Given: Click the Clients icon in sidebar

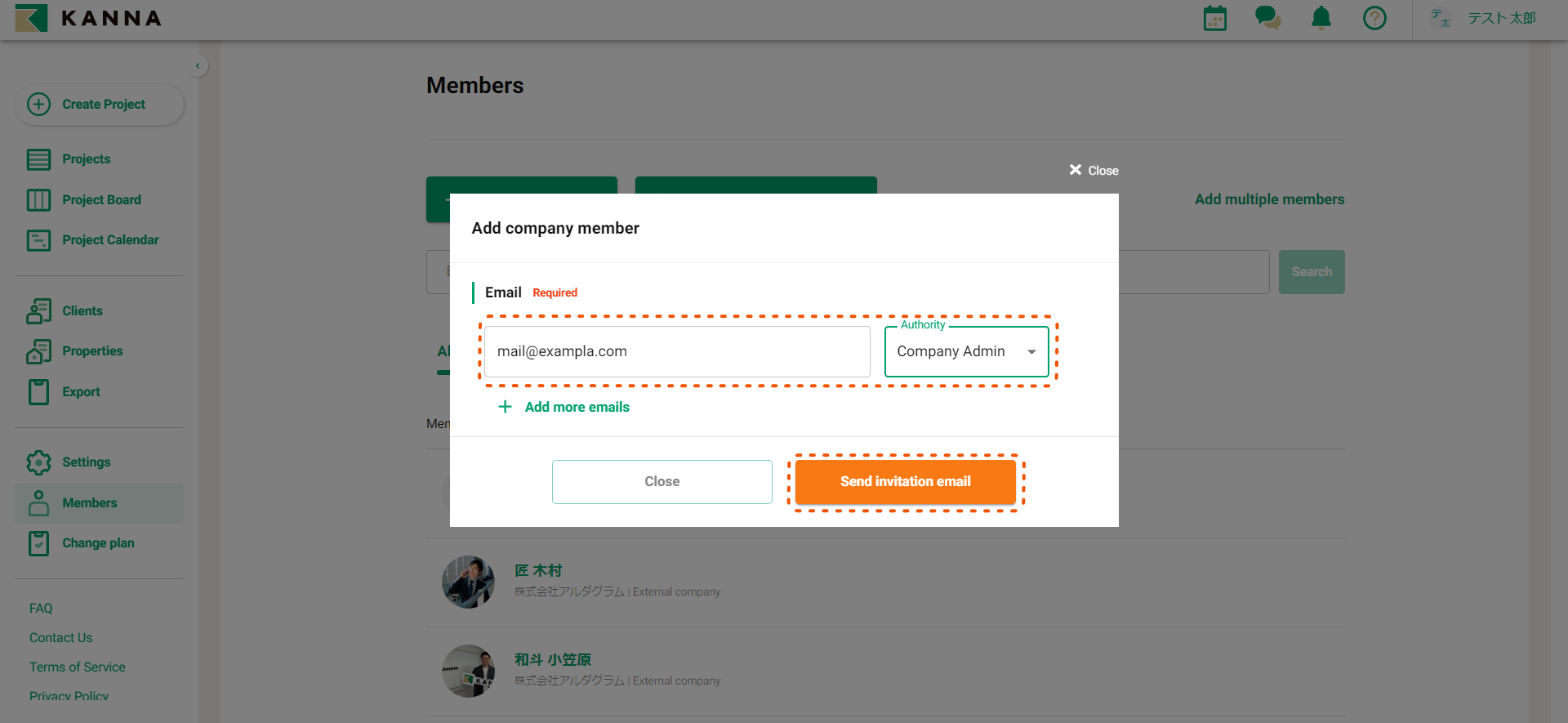Looking at the screenshot, I should coord(38,311).
